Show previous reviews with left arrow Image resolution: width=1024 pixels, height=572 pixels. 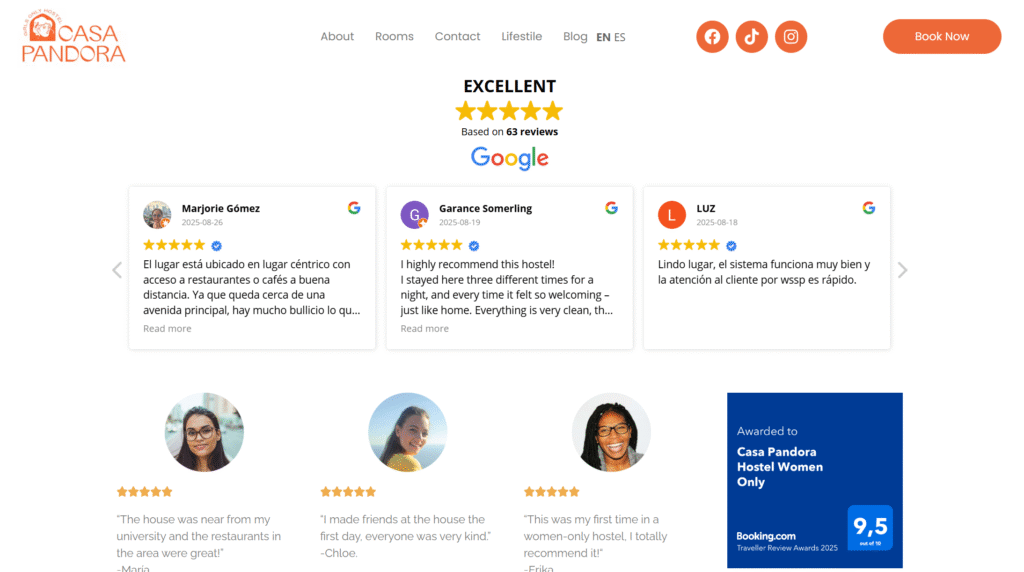[x=117, y=270]
